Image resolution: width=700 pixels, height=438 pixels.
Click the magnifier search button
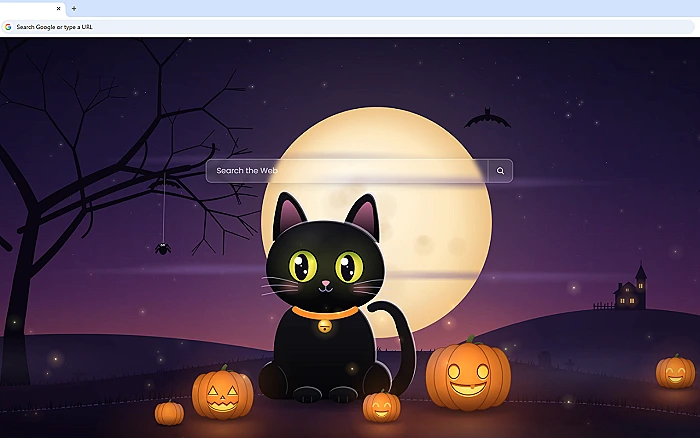(500, 171)
